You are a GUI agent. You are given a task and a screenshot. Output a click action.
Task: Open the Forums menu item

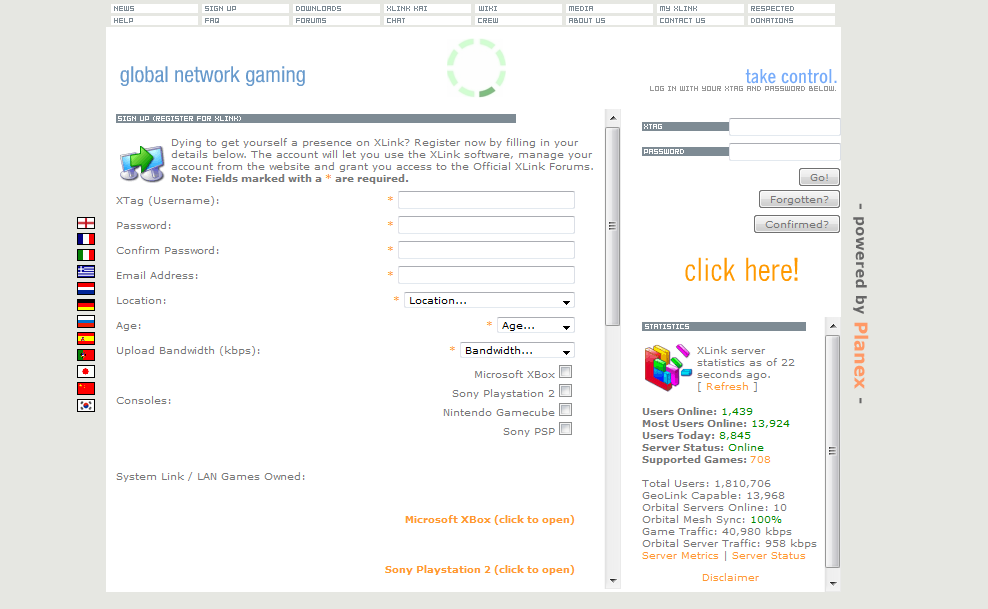pyautogui.click(x=336, y=21)
